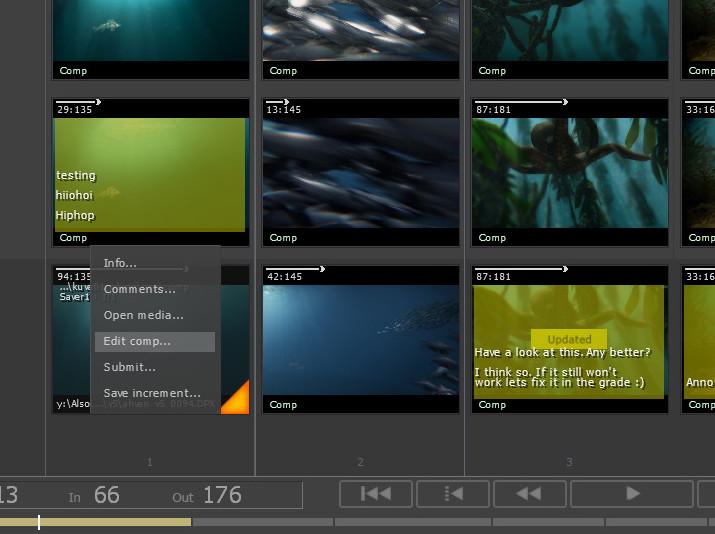Click 'Have a look at this. Any better?' comment
This screenshot has width=715, height=534.
pyautogui.click(x=563, y=353)
